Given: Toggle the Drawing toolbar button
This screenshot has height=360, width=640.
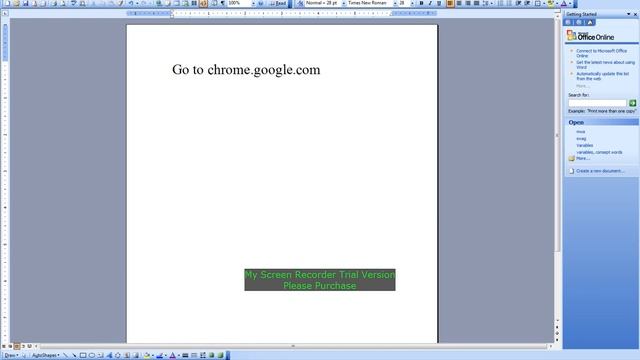Looking at the screenshot, I should point(203,3).
